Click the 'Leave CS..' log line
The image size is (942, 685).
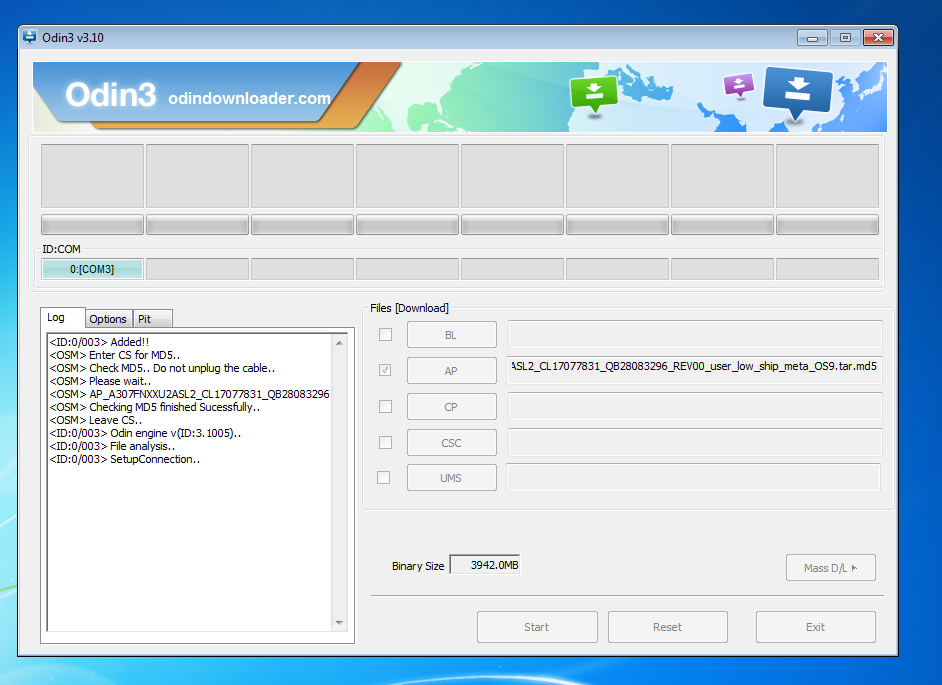[x=96, y=420]
